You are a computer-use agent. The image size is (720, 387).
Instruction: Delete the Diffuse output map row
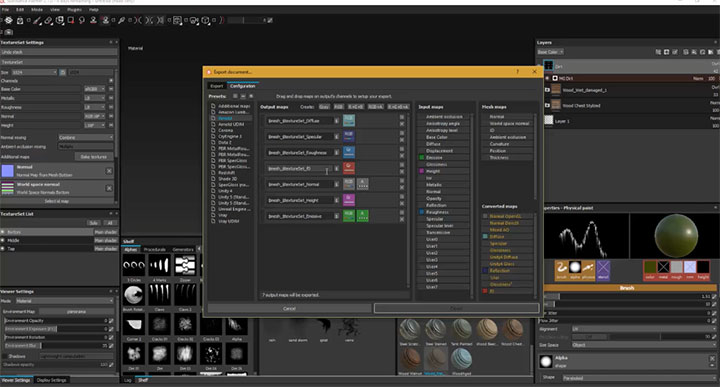(x=402, y=124)
